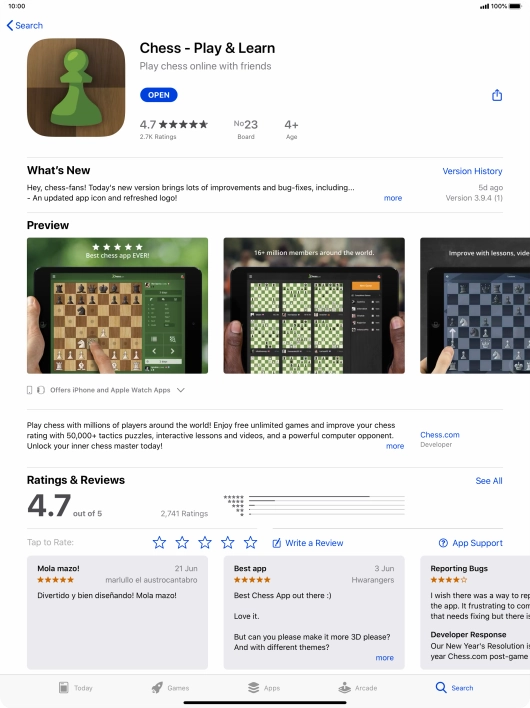
Task: Open Version History
Action: [472, 171]
